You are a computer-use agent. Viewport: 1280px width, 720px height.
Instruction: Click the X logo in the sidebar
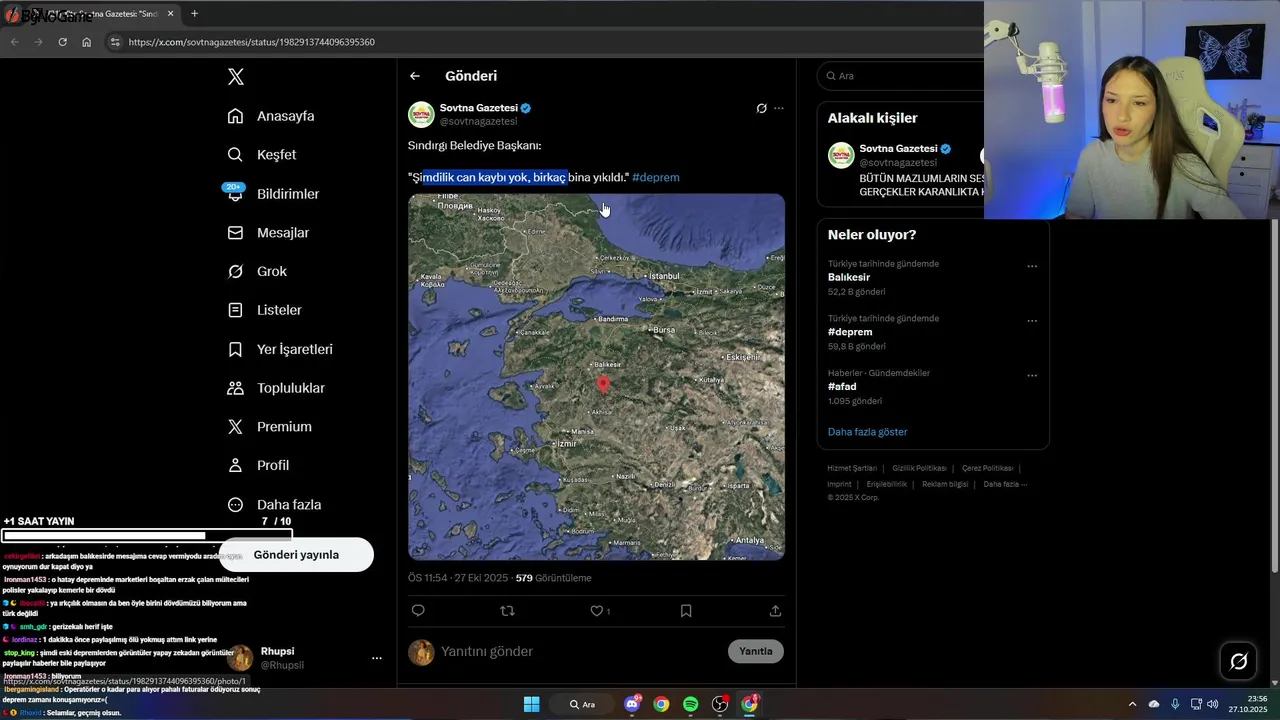point(235,77)
